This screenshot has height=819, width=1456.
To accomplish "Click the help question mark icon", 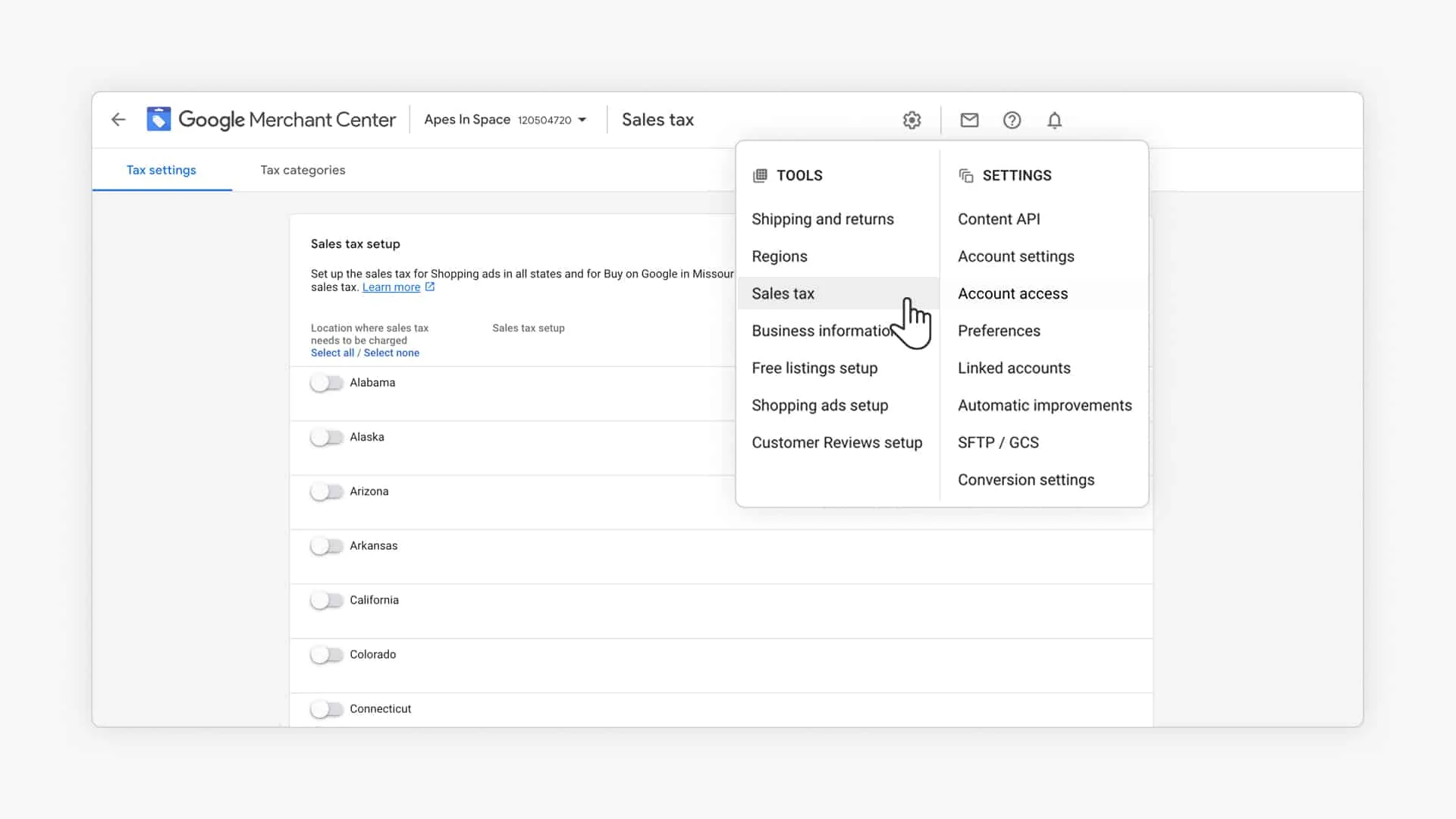I will point(1012,120).
